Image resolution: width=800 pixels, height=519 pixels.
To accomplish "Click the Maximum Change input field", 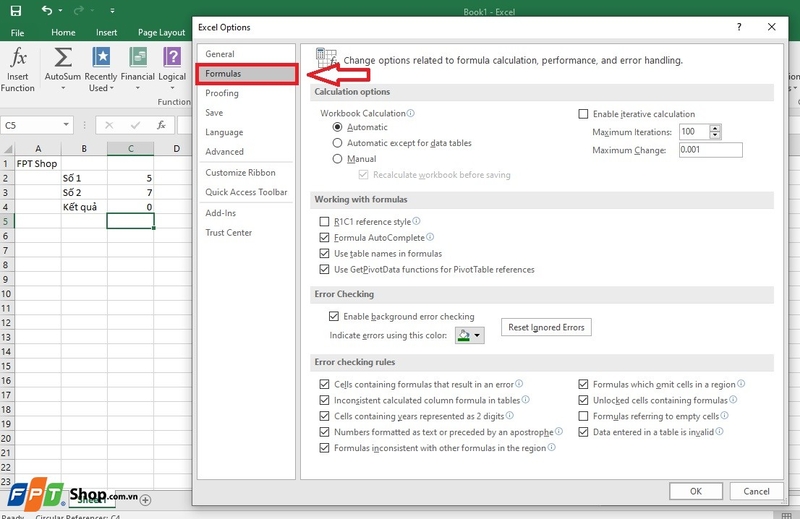I will click(x=711, y=150).
